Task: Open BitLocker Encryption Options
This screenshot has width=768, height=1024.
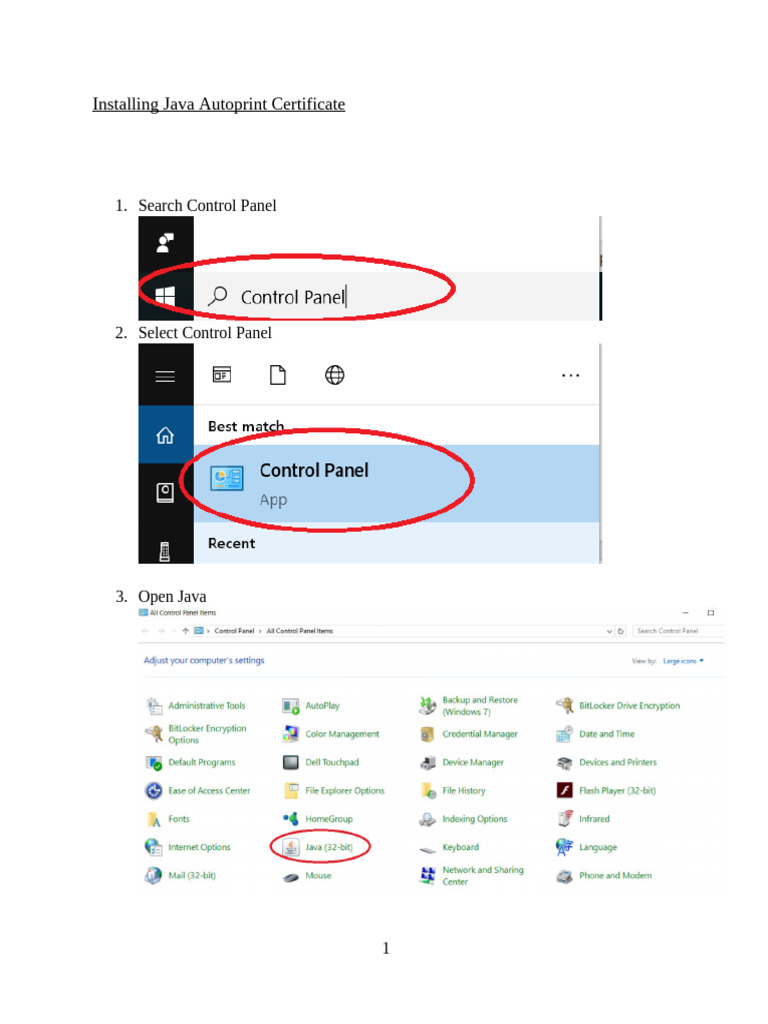Action: (196, 734)
